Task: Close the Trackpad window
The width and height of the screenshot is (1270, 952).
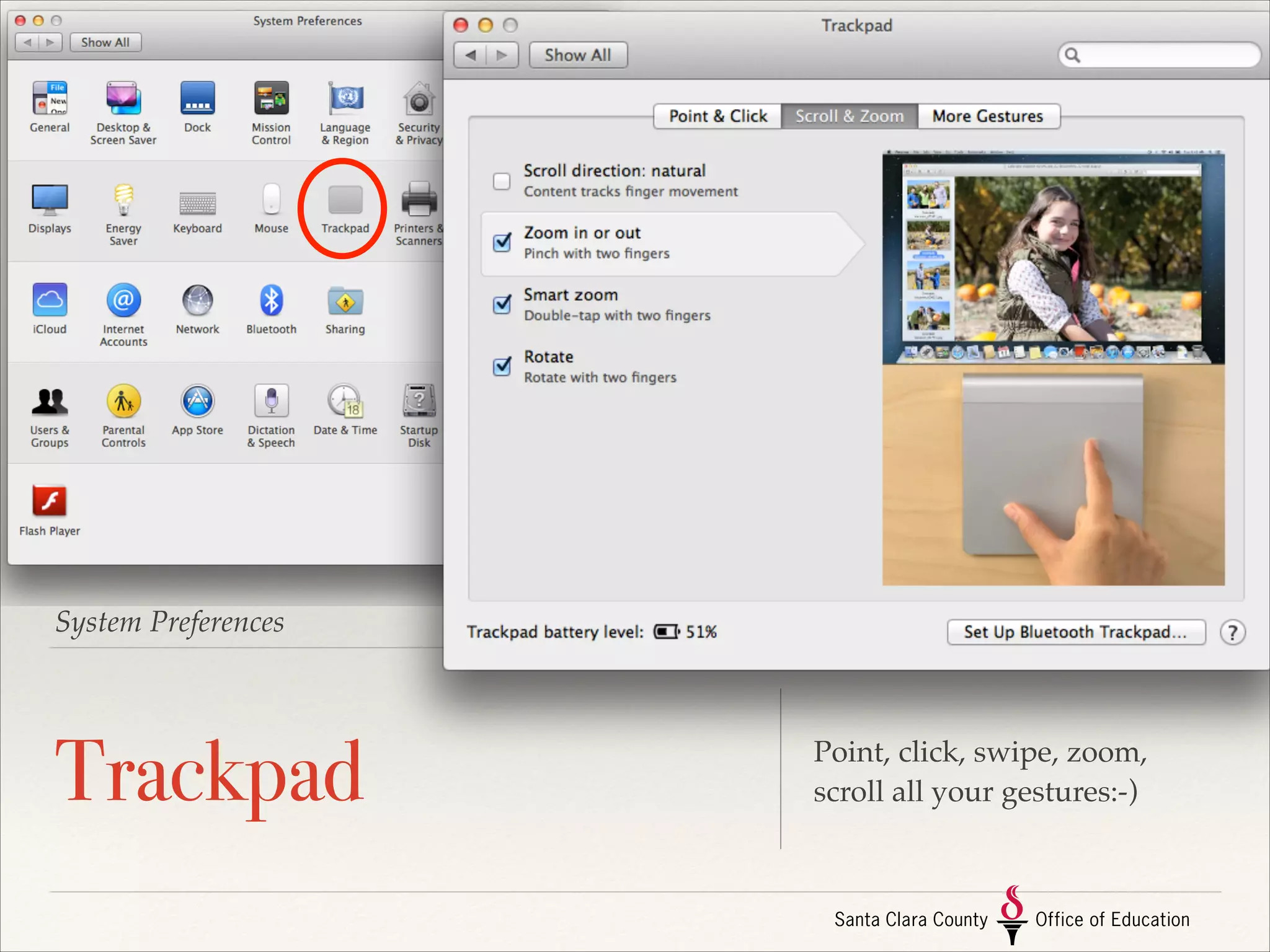Action: (x=461, y=25)
